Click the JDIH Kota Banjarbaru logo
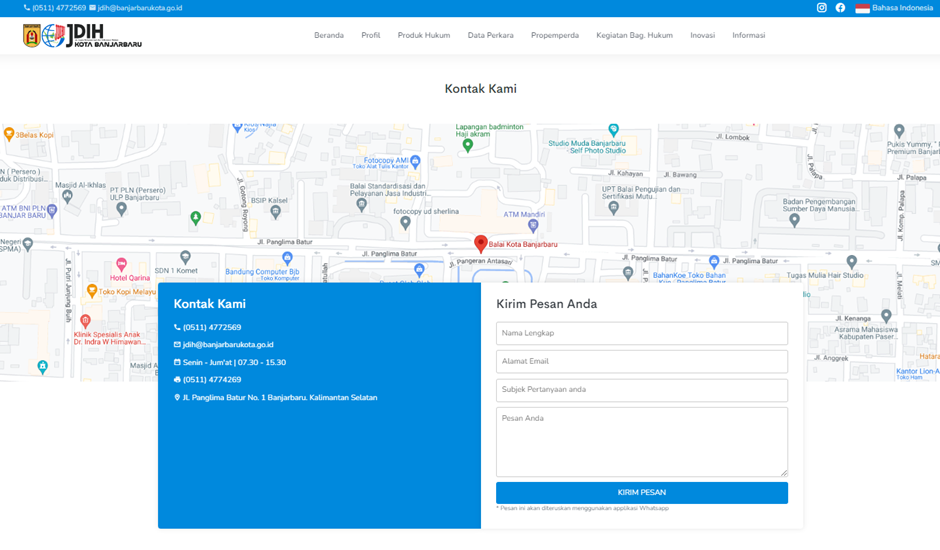Image resolution: width=940 pixels, height=550 pixels. (82, 36)
